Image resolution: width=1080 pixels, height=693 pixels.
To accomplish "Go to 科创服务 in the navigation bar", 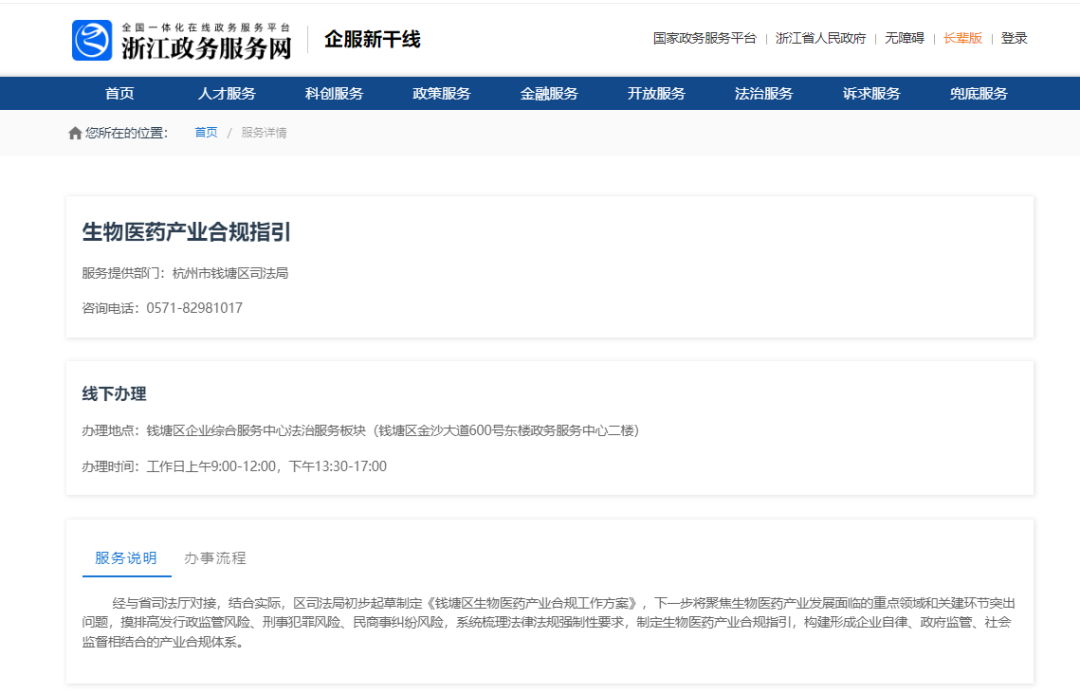I will click(x=334, y=94).
